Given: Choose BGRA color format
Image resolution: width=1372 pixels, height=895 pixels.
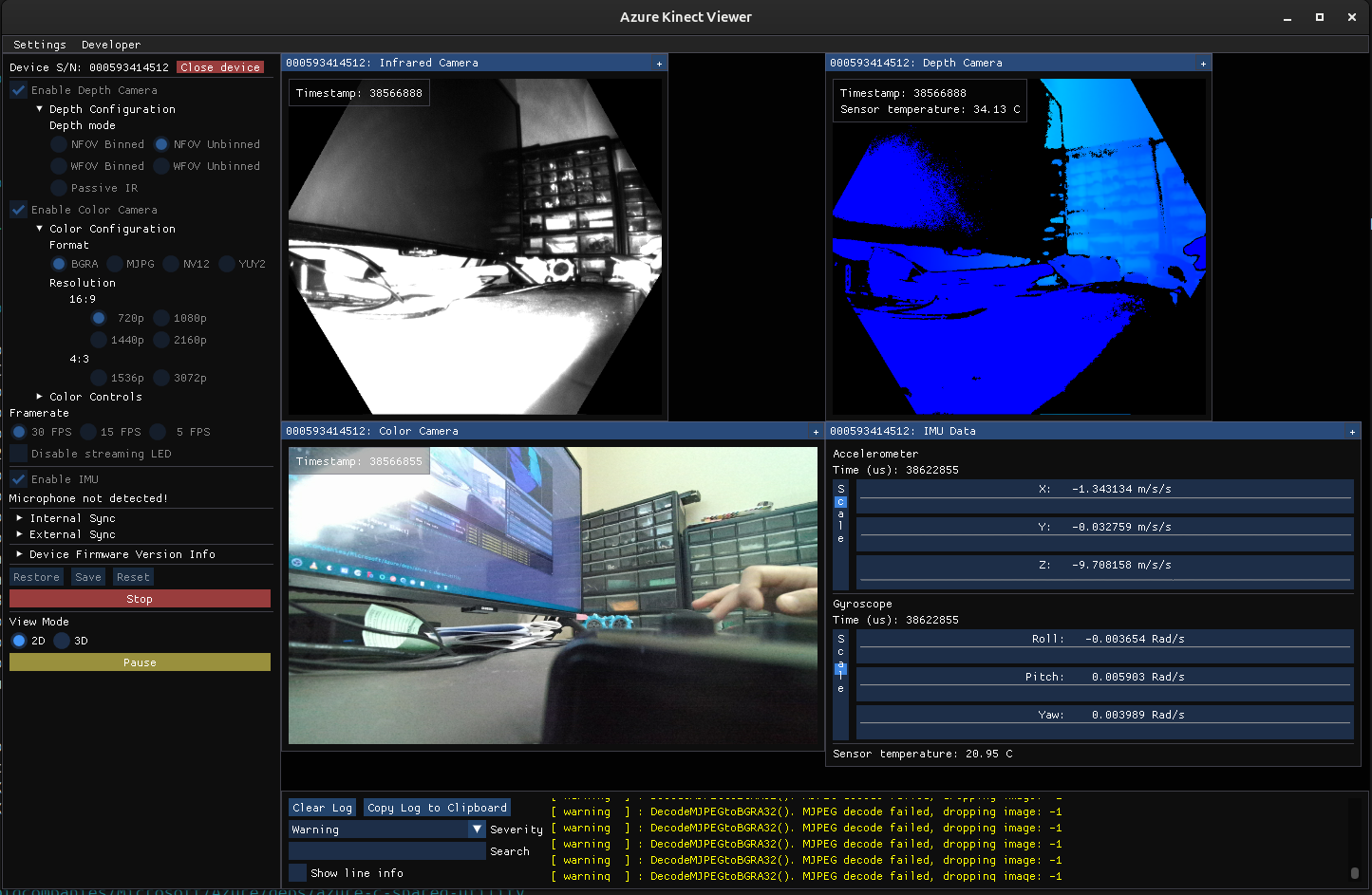Looking at the screenshot, I should point(59,264).
